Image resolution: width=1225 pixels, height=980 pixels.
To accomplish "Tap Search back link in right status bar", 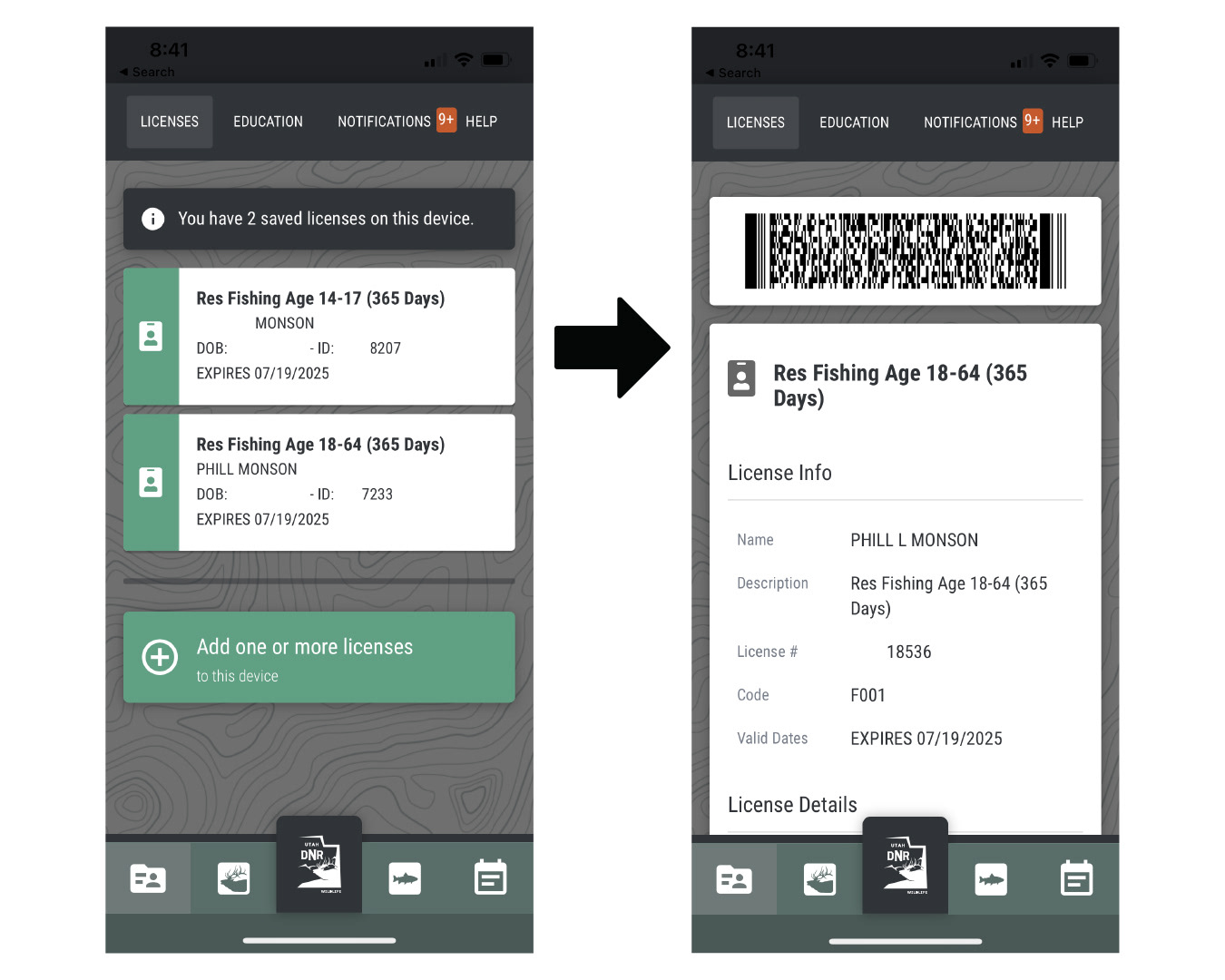I will tap(733, 73).
